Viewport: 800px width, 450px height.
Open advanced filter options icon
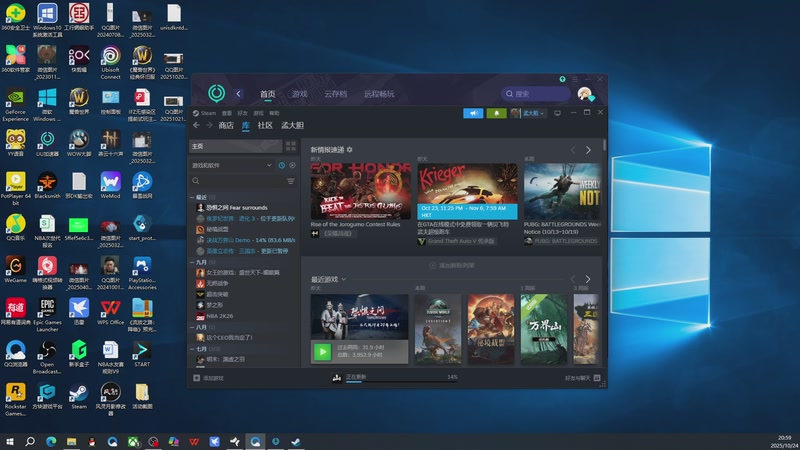[x=290, y=181]
